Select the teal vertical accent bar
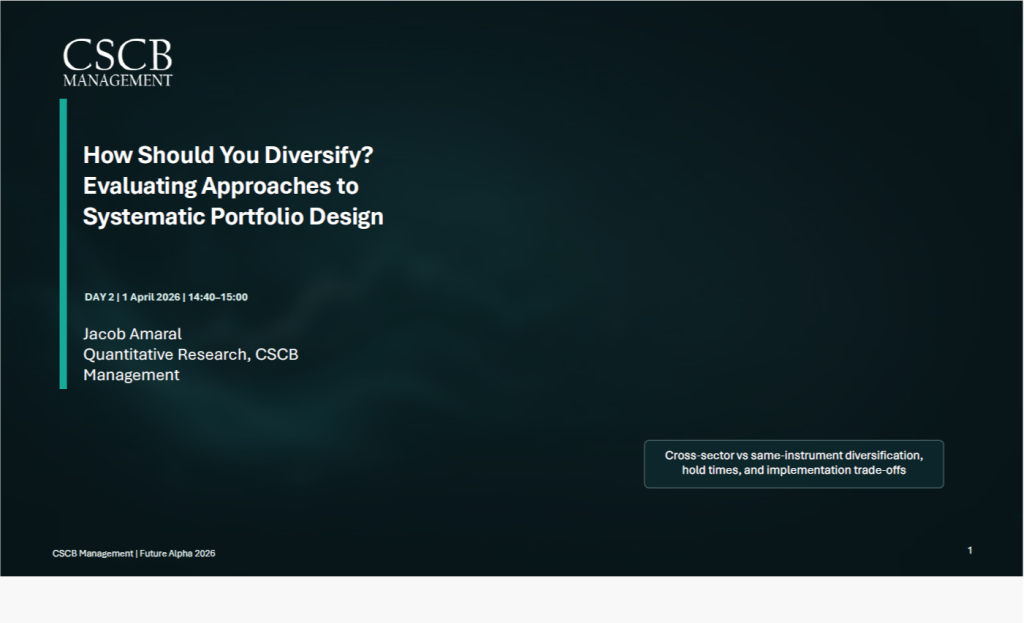 [63, 243]
